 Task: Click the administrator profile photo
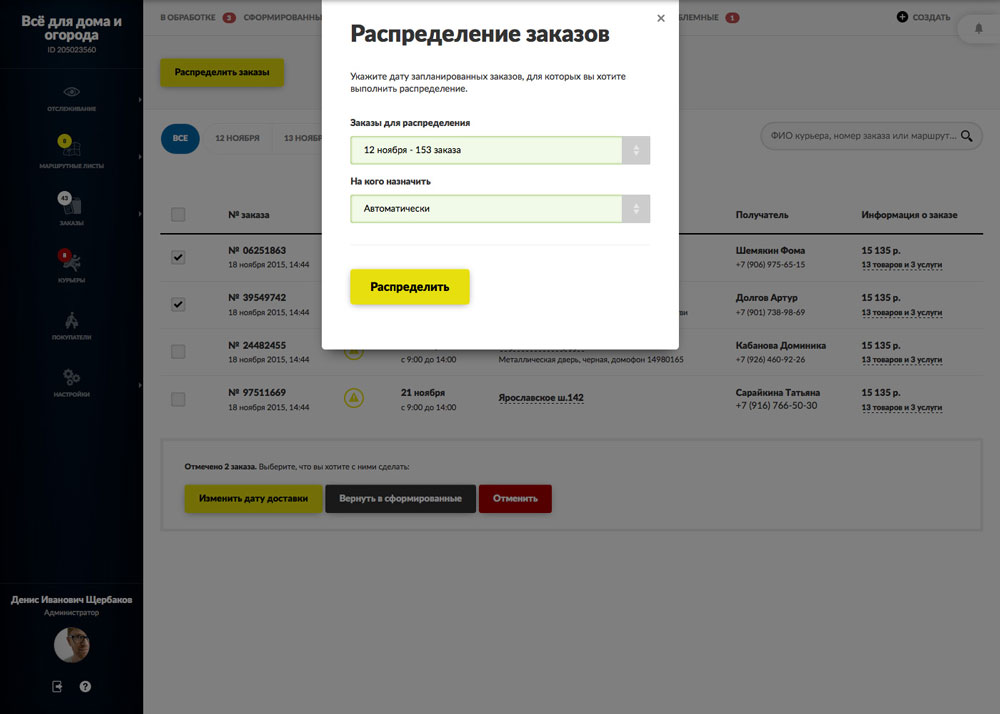coord(71,645)
